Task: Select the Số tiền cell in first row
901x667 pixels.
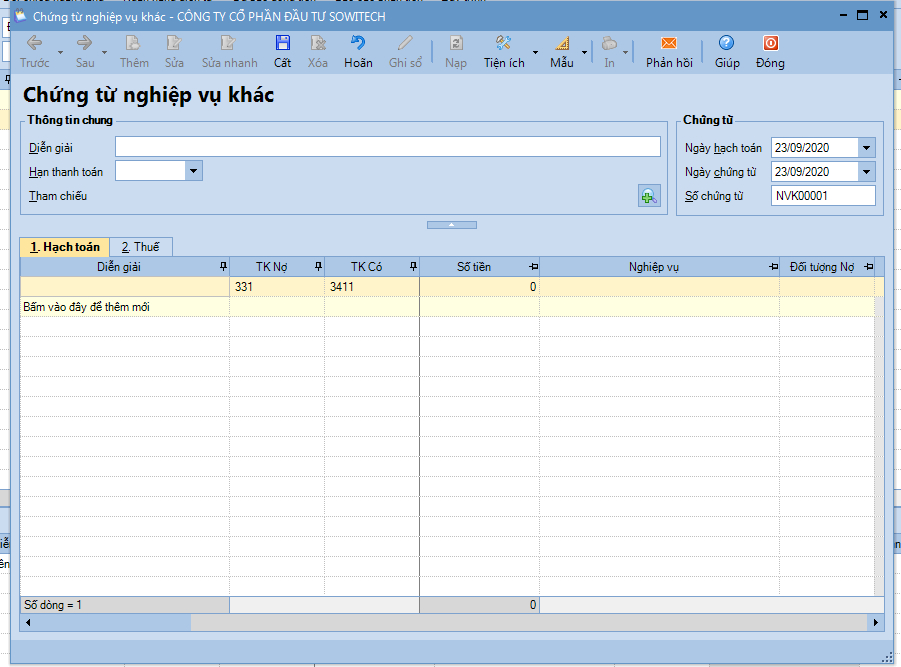Action: [x=479, y=287]
